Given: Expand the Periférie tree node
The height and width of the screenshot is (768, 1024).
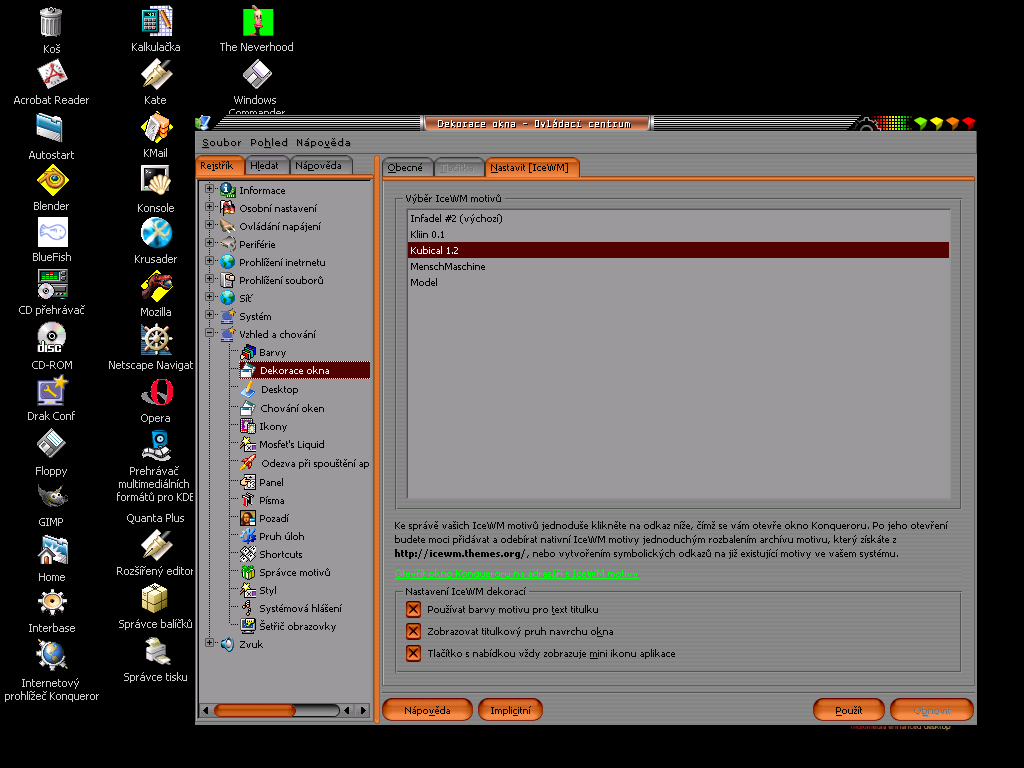Looking at the screenshot, I should click(x=210, y=242).
